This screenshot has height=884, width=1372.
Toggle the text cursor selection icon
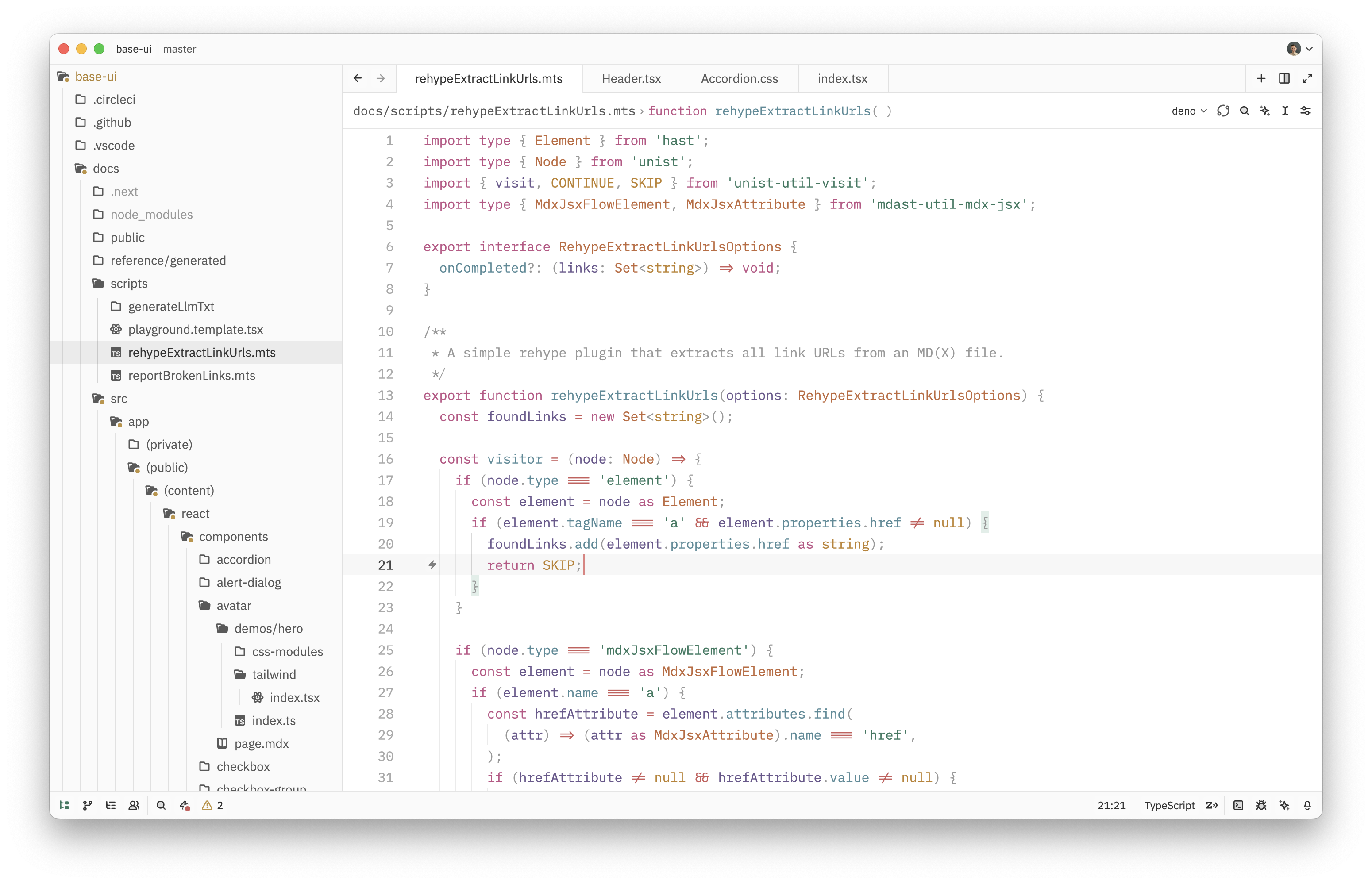point(1285,111)
